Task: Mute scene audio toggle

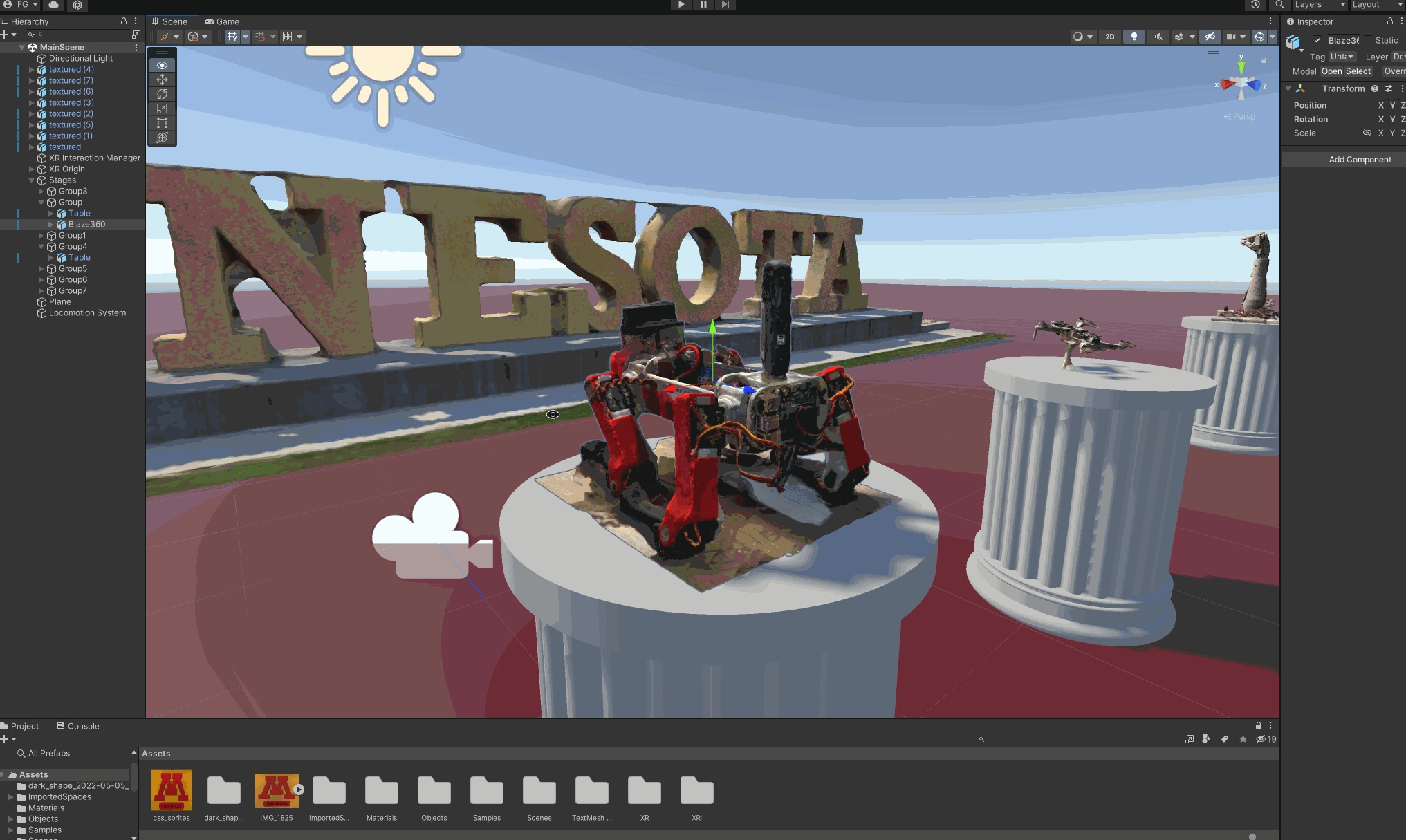Action: click(1158, 37)
